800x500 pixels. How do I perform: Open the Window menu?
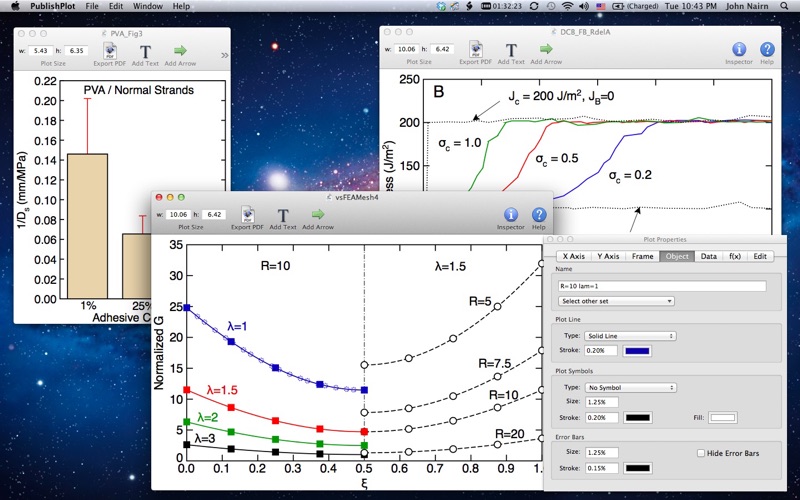(147, 6)
